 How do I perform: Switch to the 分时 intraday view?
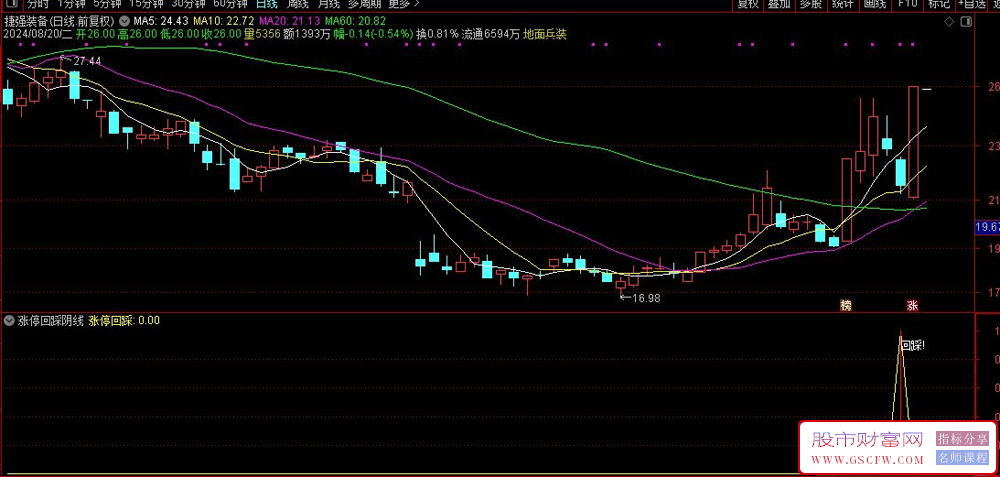pos(37,3)
